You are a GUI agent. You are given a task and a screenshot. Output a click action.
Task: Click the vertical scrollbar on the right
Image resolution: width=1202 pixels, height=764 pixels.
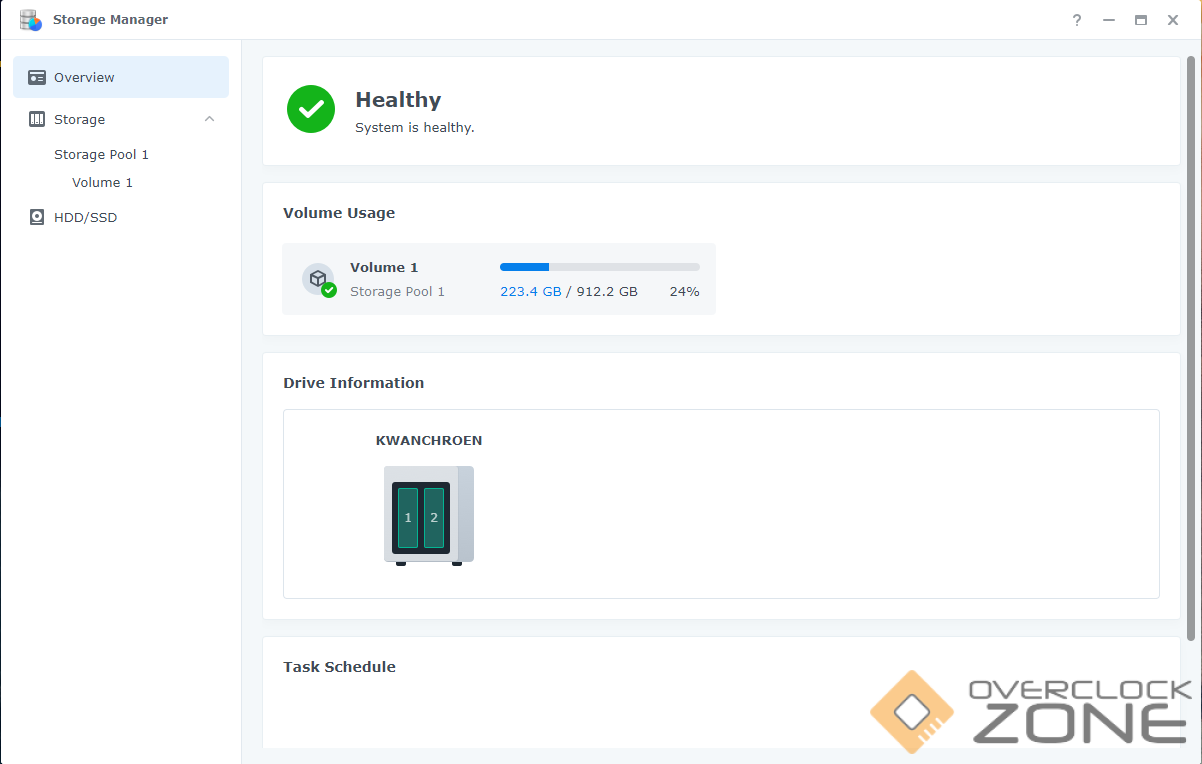[x=1190, y=350]
